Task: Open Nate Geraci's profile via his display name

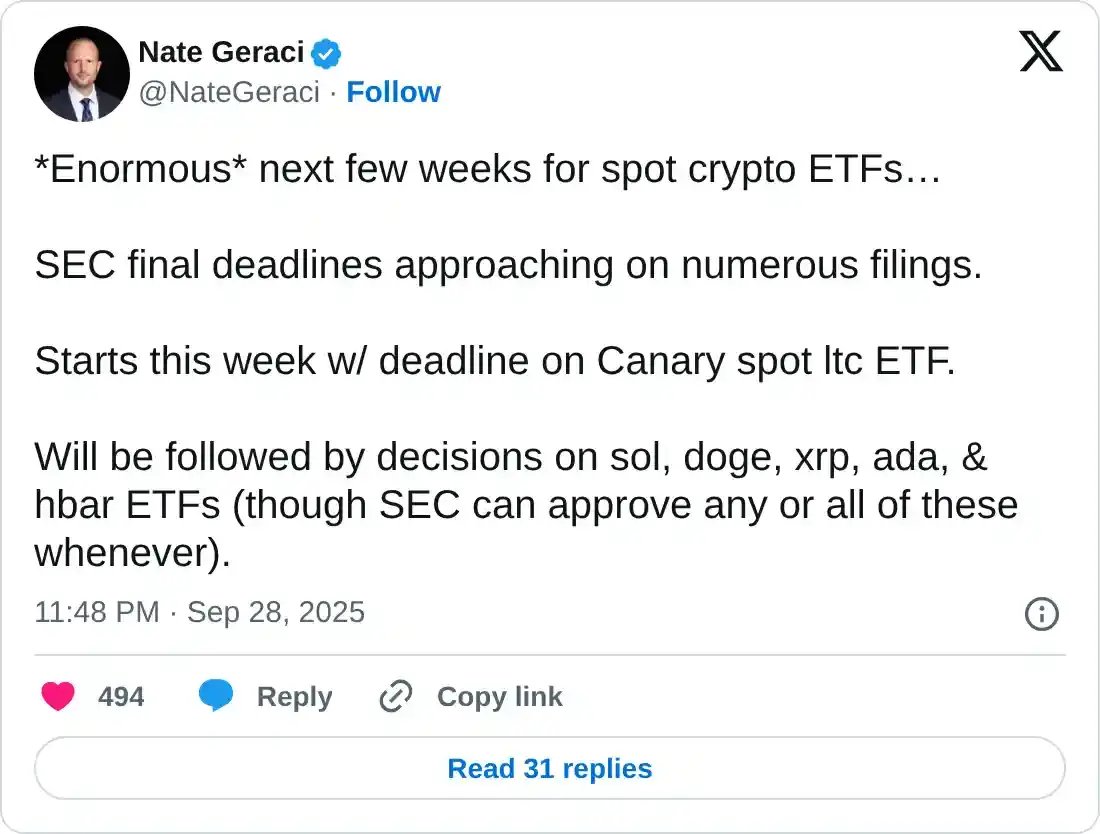Action: pyautogui.click(x=222, y=54)
